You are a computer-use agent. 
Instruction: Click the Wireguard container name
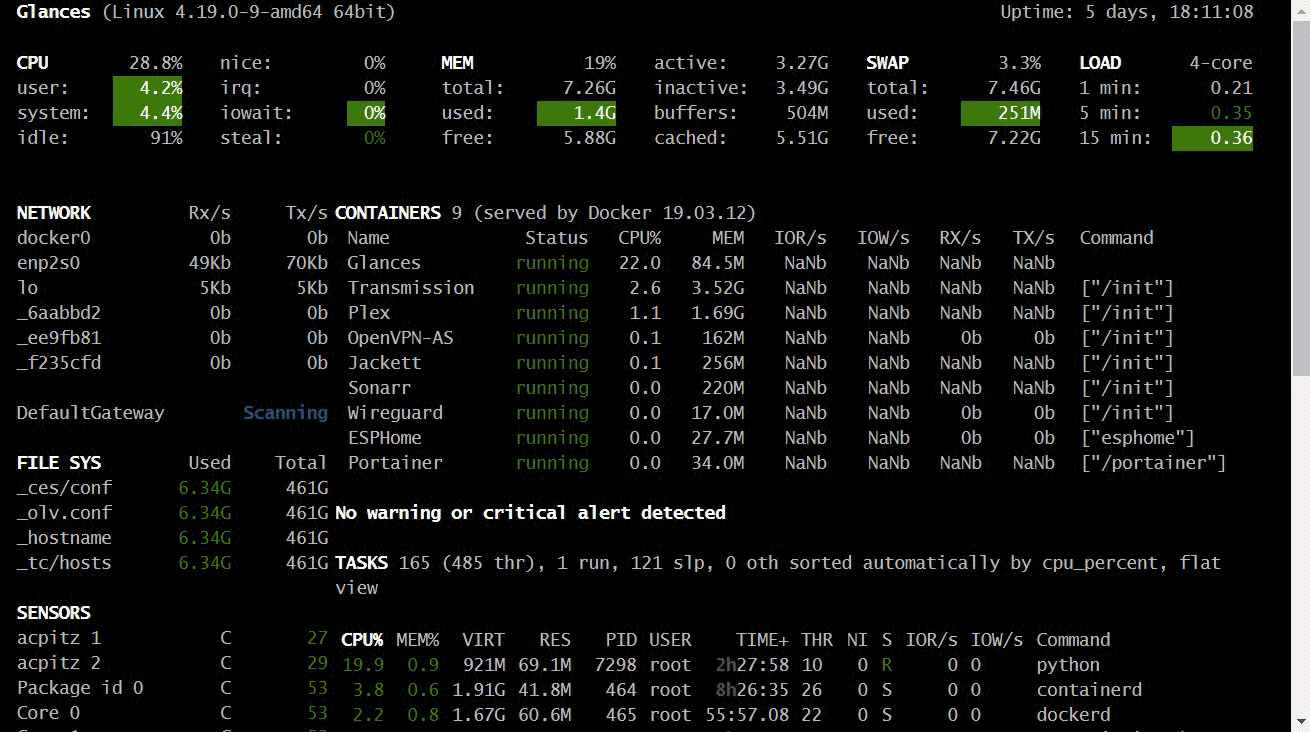pyautogui.click(x=395, y=413)
